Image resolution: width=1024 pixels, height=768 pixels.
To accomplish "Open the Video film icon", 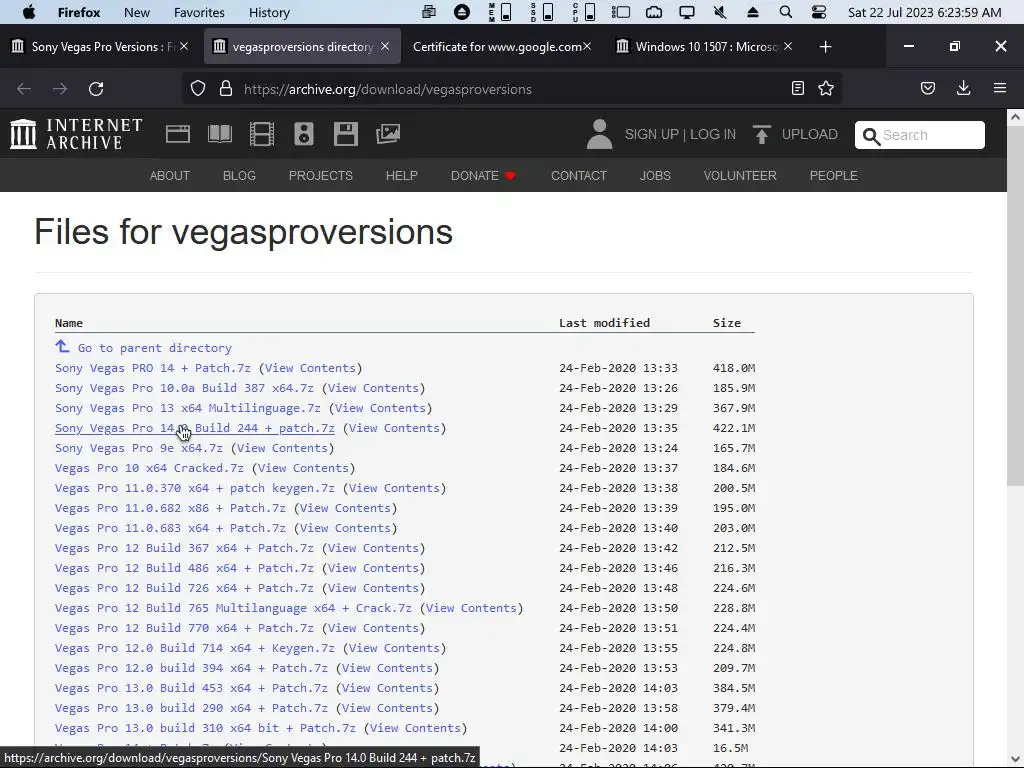I will (262, 134).
